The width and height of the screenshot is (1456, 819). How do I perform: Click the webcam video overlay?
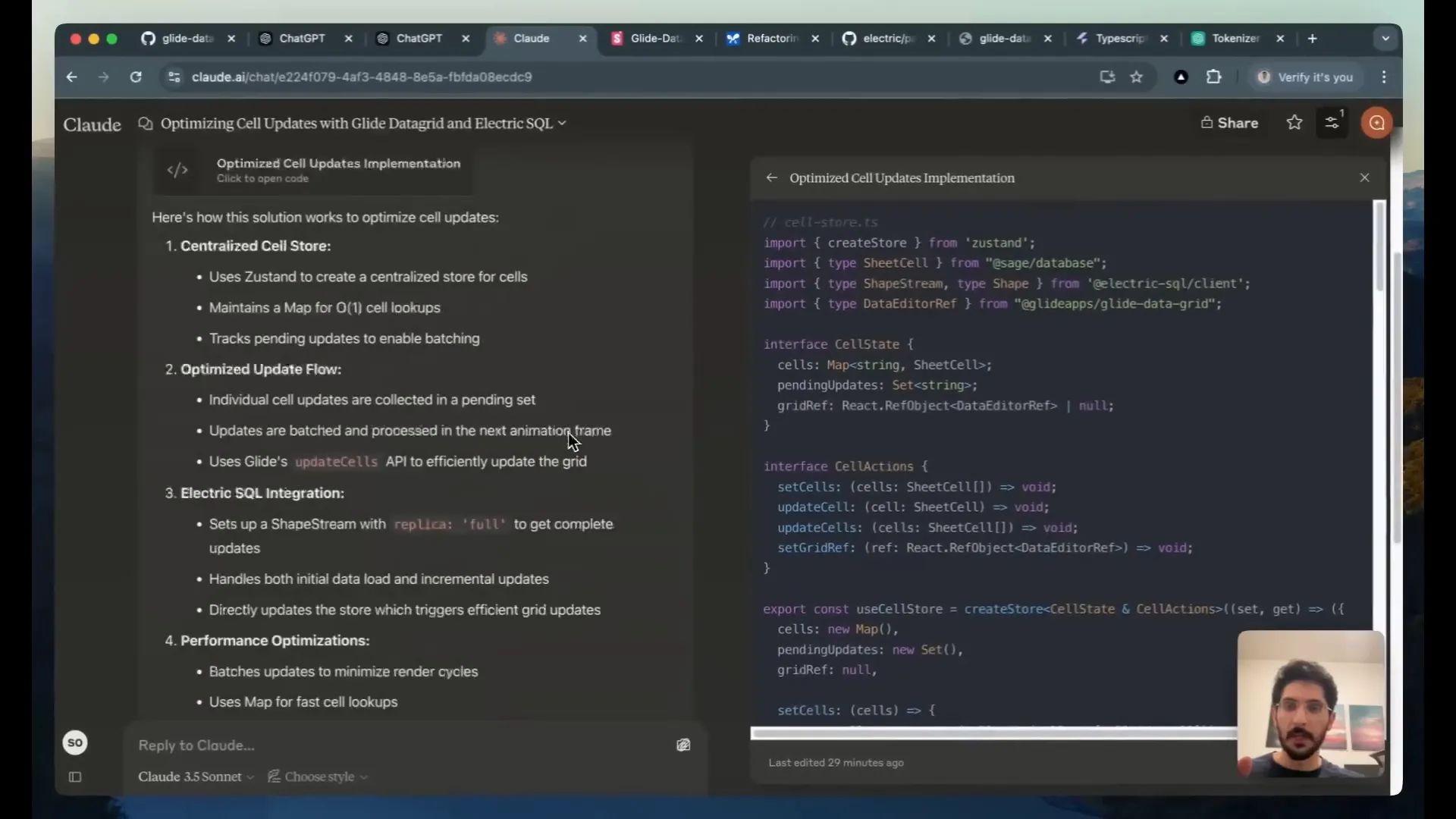[x=1311, y=704]
